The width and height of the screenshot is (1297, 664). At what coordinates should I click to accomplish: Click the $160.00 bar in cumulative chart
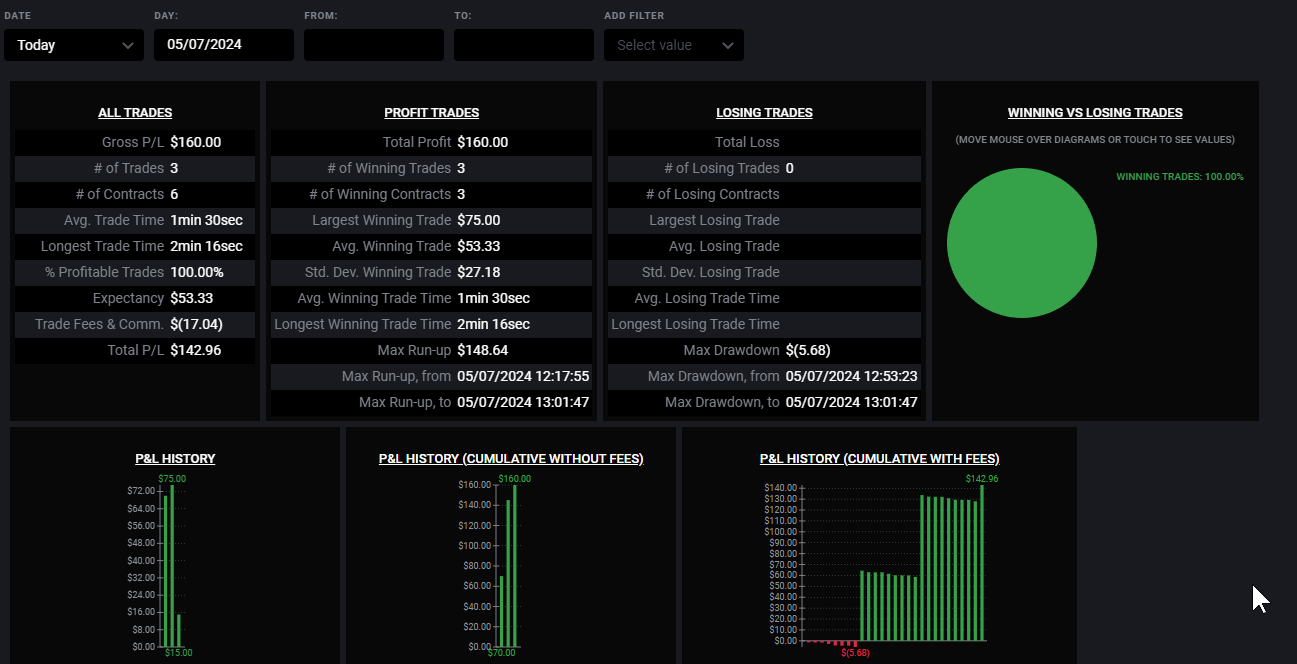point(515,566)
